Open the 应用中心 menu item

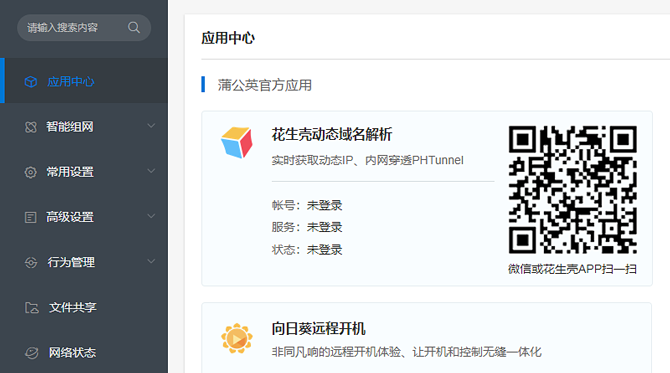coord(84,81)
